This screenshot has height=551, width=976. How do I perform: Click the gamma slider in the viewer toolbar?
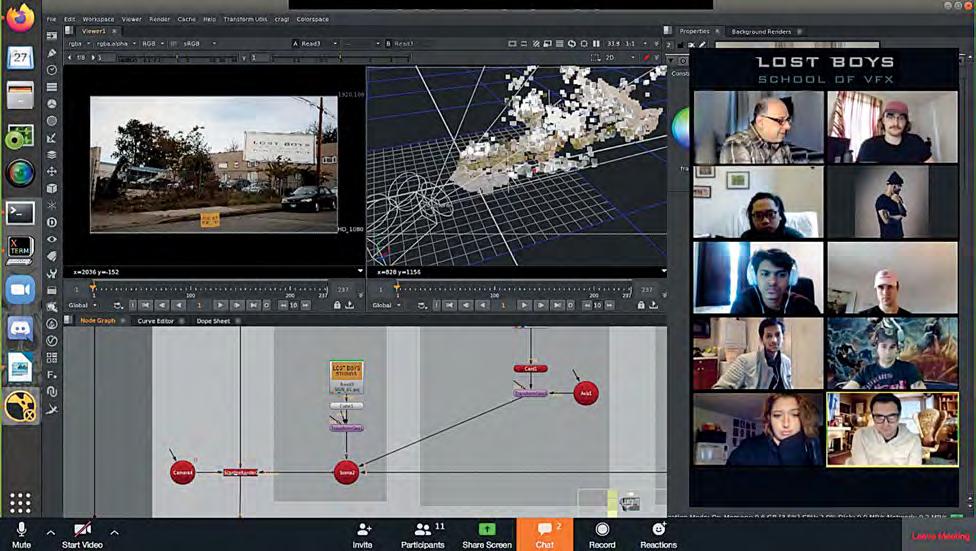pyautogui.click(x=339, y=57)
